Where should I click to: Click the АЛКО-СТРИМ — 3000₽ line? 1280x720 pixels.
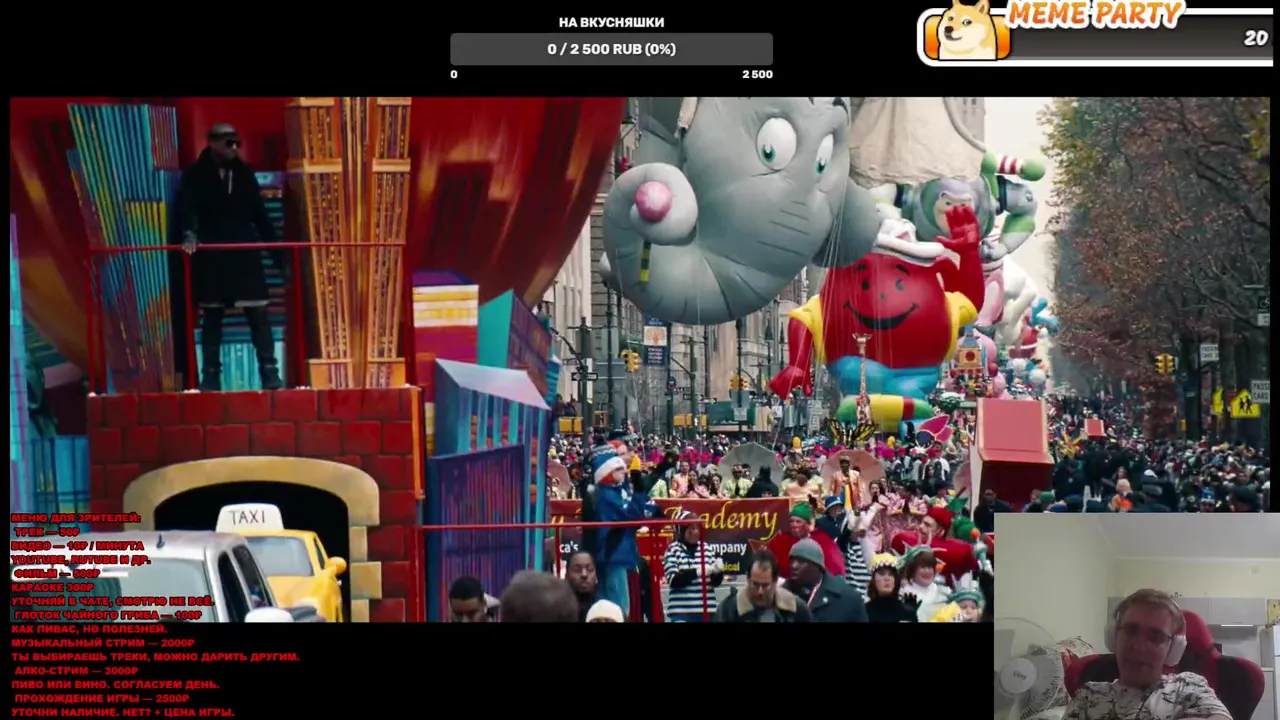pyautogui.click(x=76, y=671)
